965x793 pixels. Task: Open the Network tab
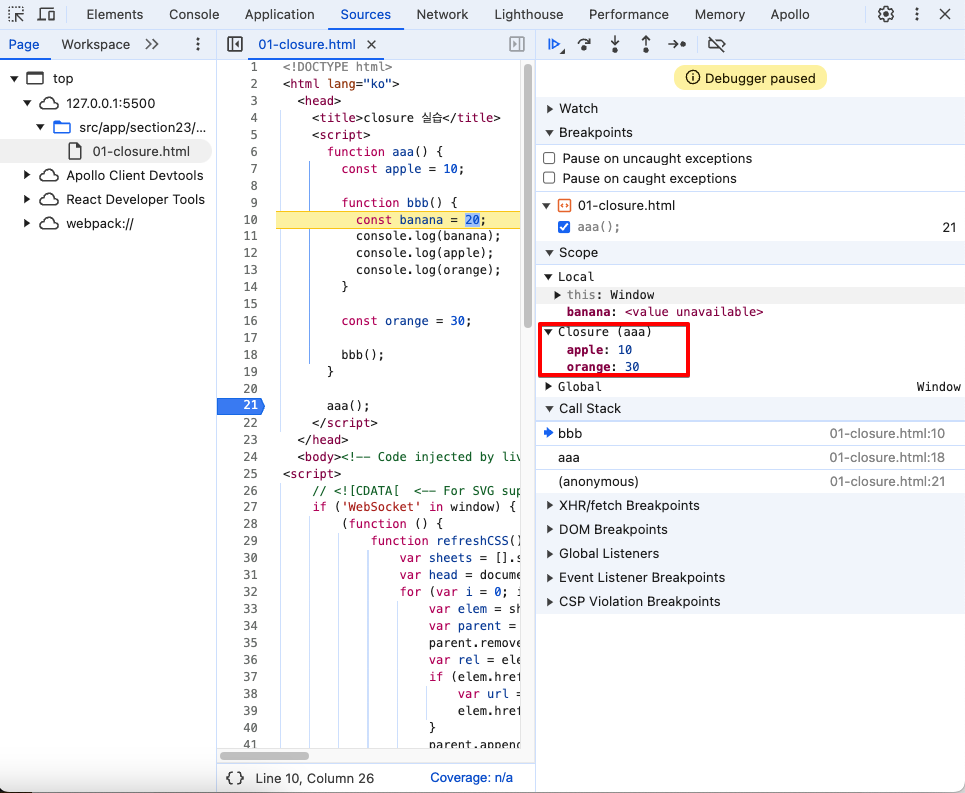[442, 14]
